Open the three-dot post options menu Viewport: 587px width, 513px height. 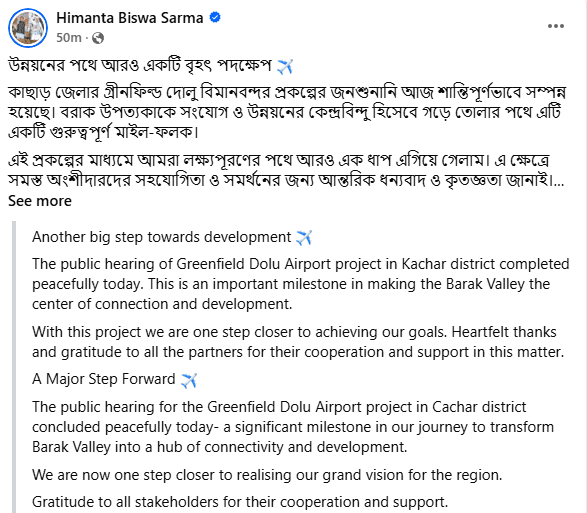coord(556,26)
